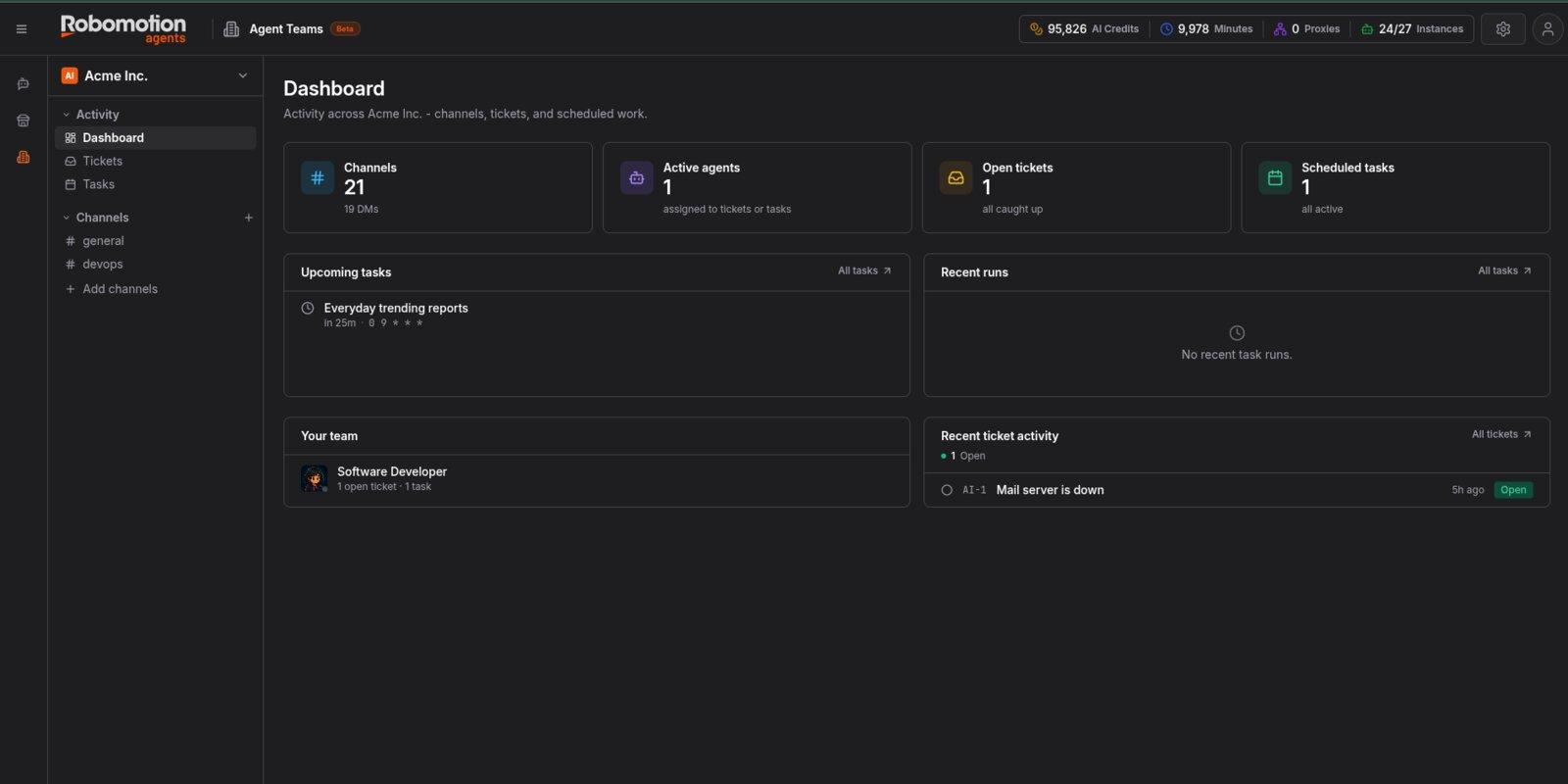Open Tasks in the sidebar
The image size is (1568, 784).
pos(156,184)
